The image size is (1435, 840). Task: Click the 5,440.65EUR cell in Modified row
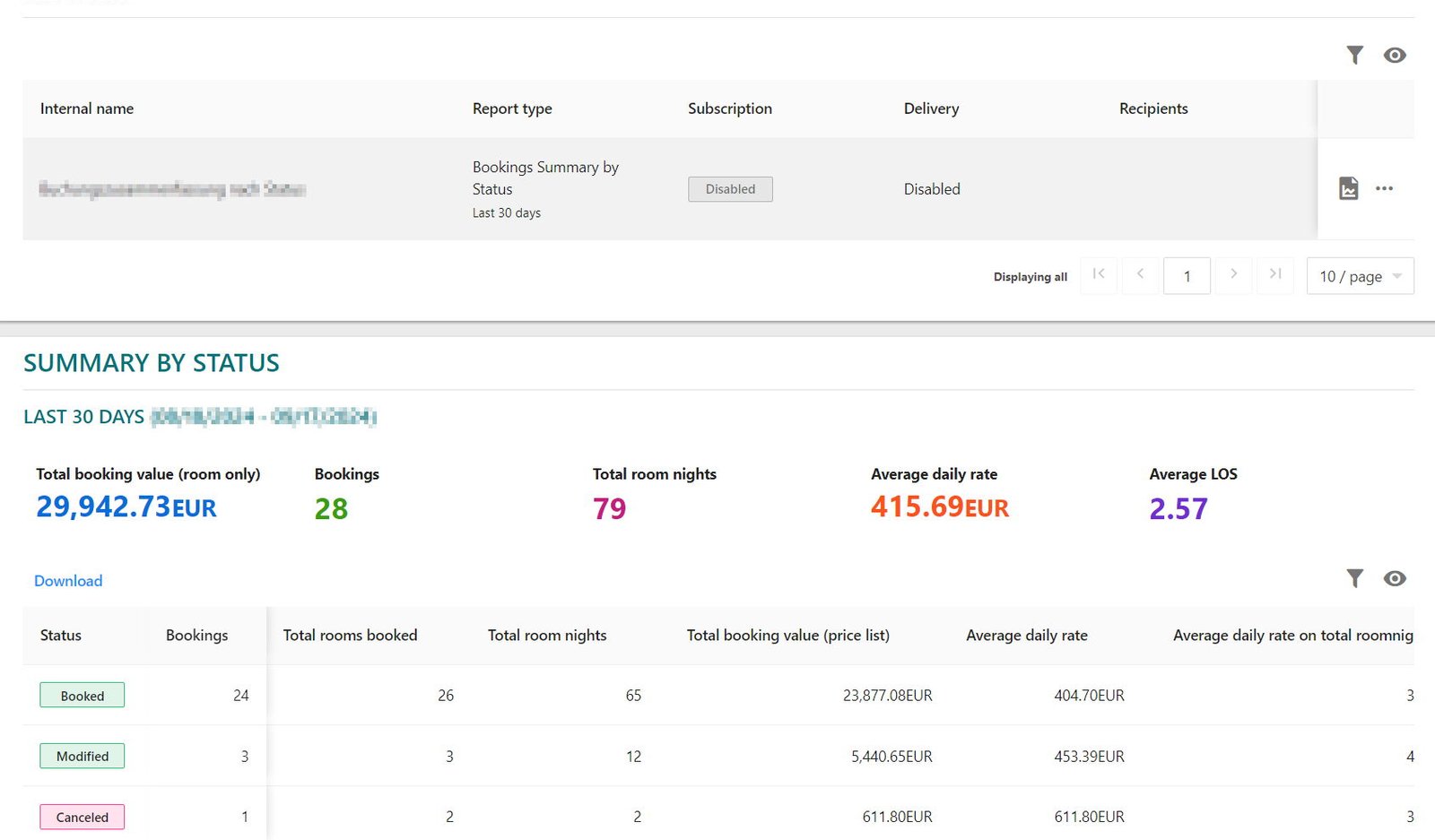(891, 757)
